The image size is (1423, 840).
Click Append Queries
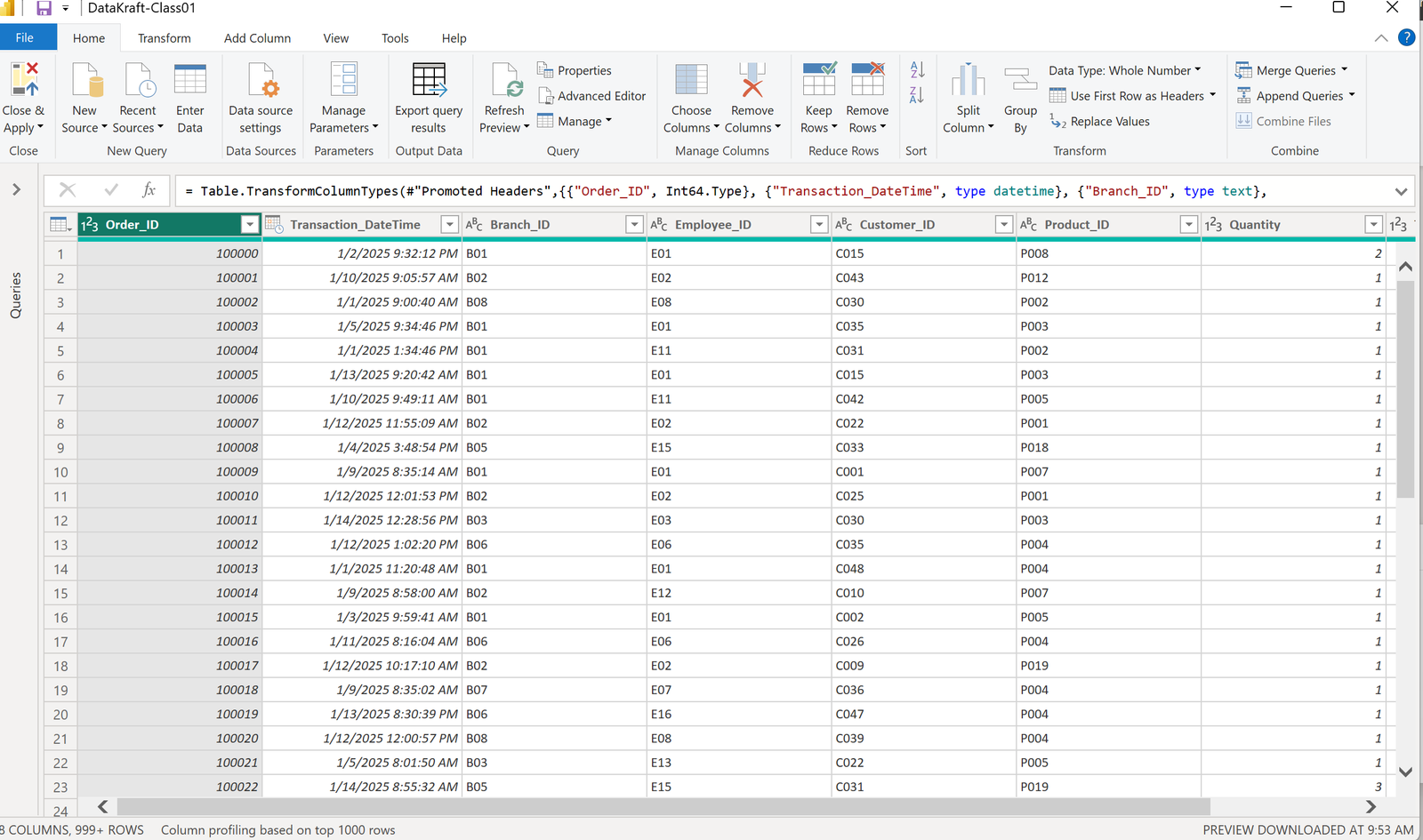tap(1295, 96)
